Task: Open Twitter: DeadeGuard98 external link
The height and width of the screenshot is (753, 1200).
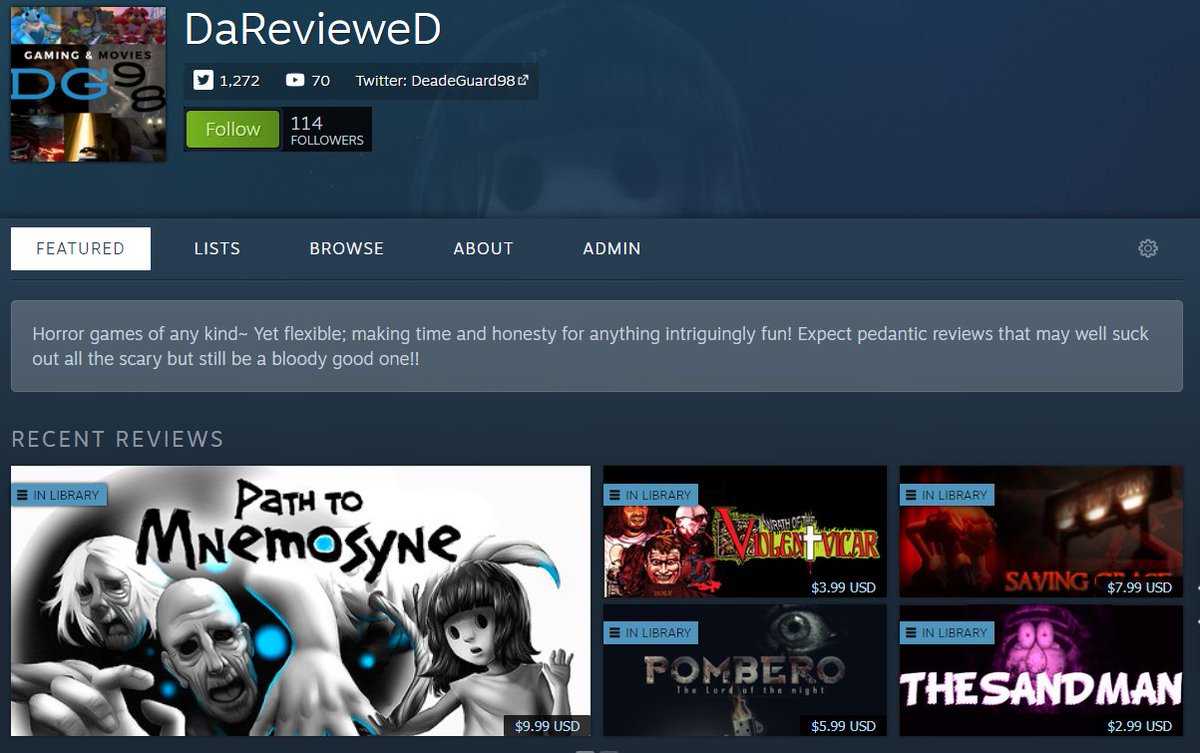Action: point(441,81)
